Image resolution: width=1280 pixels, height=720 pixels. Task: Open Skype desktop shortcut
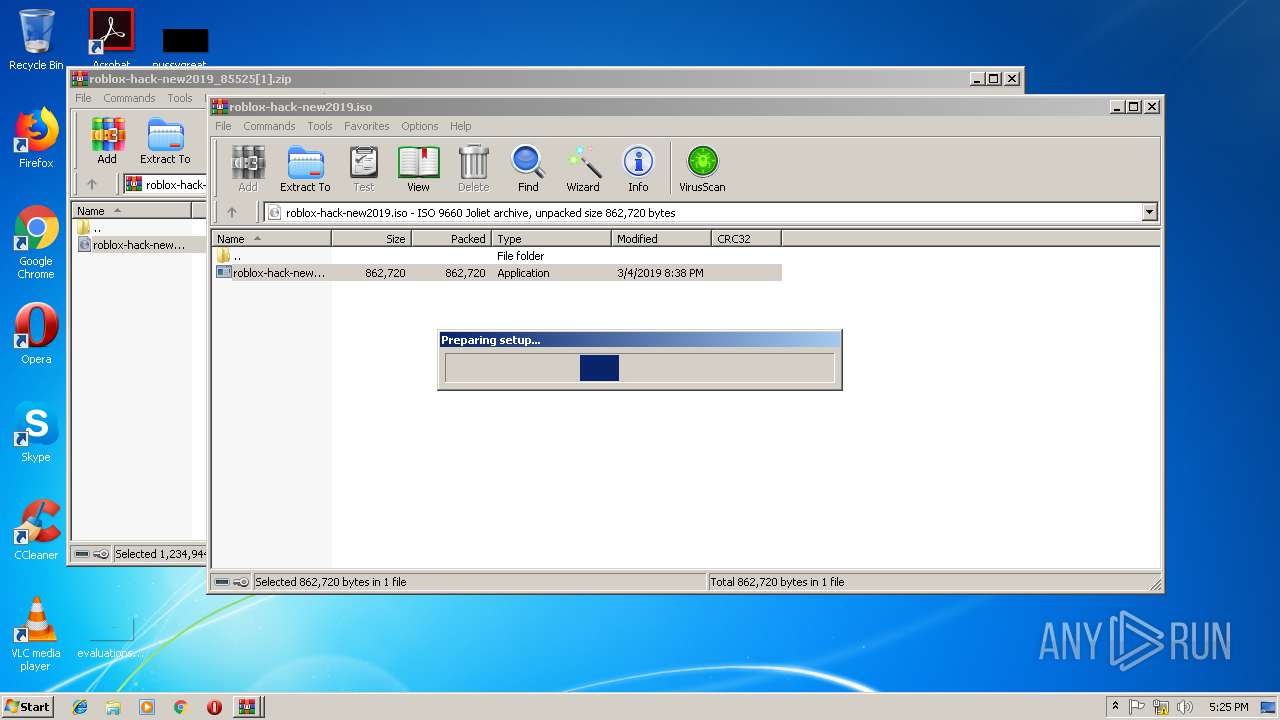click(36, 432)
